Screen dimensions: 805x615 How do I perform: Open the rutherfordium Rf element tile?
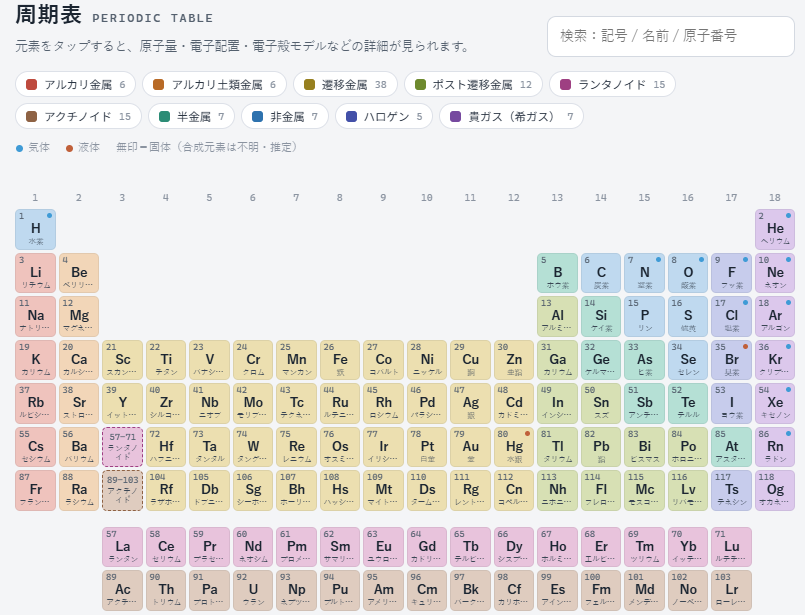tap(166, 490)
